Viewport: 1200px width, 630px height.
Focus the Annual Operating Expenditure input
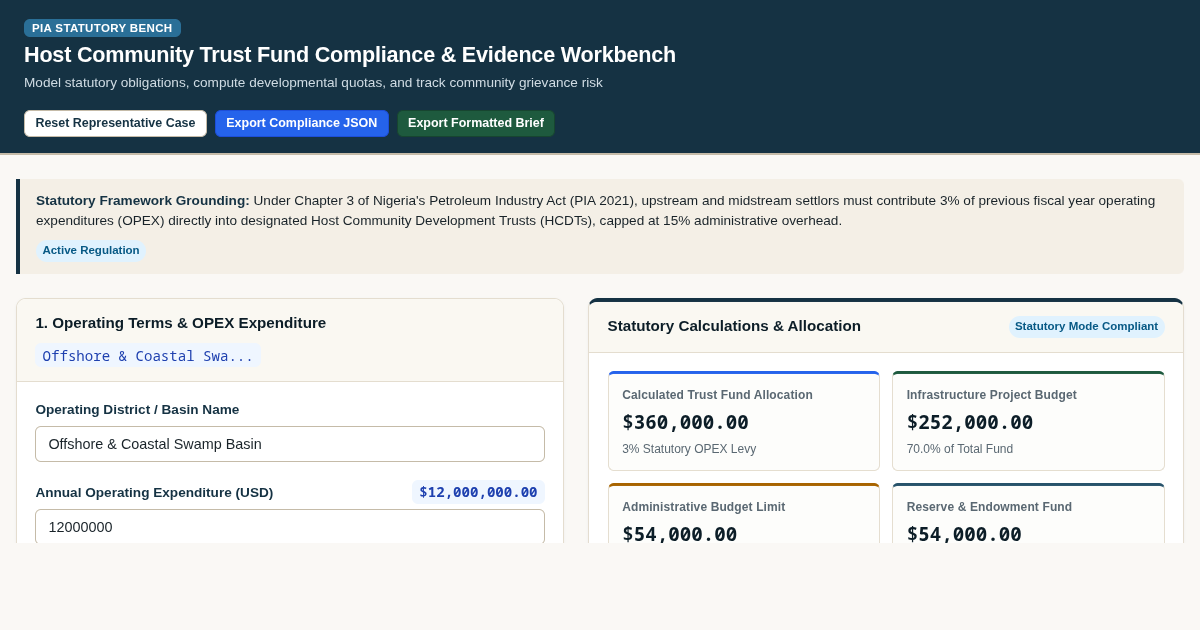coord(290,526)
